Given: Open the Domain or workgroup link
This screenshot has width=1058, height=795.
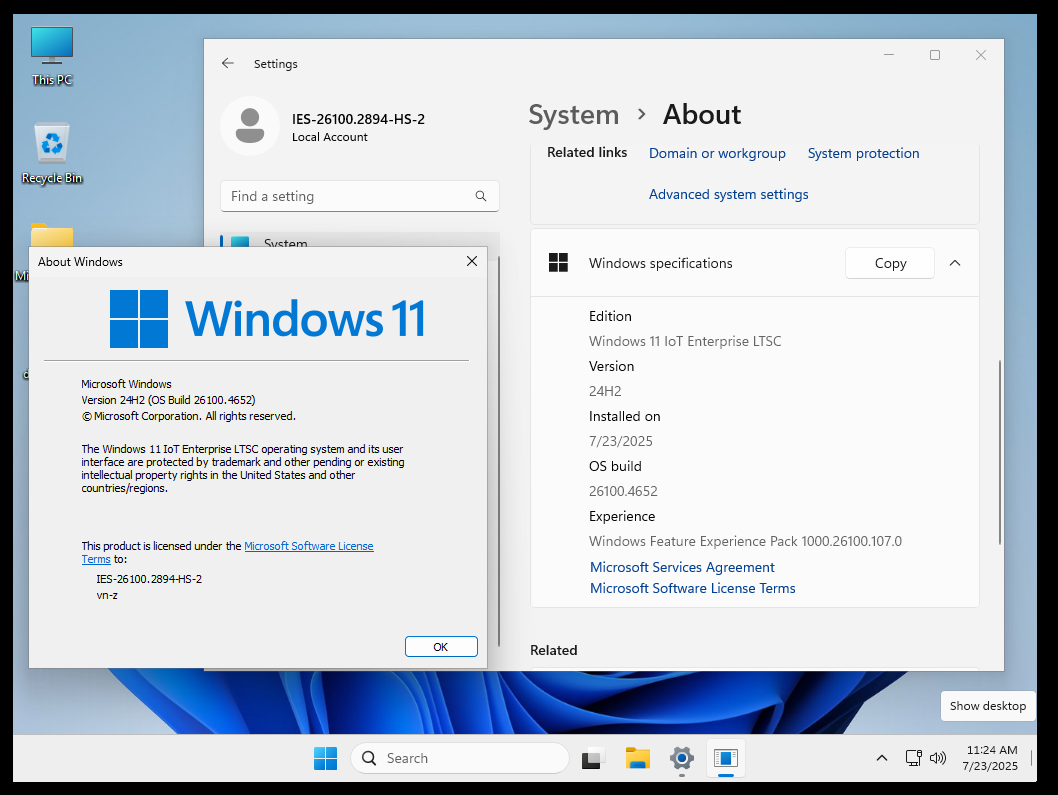Looking at the screenshot, I should pyautogui.click(x=717, y=153).
